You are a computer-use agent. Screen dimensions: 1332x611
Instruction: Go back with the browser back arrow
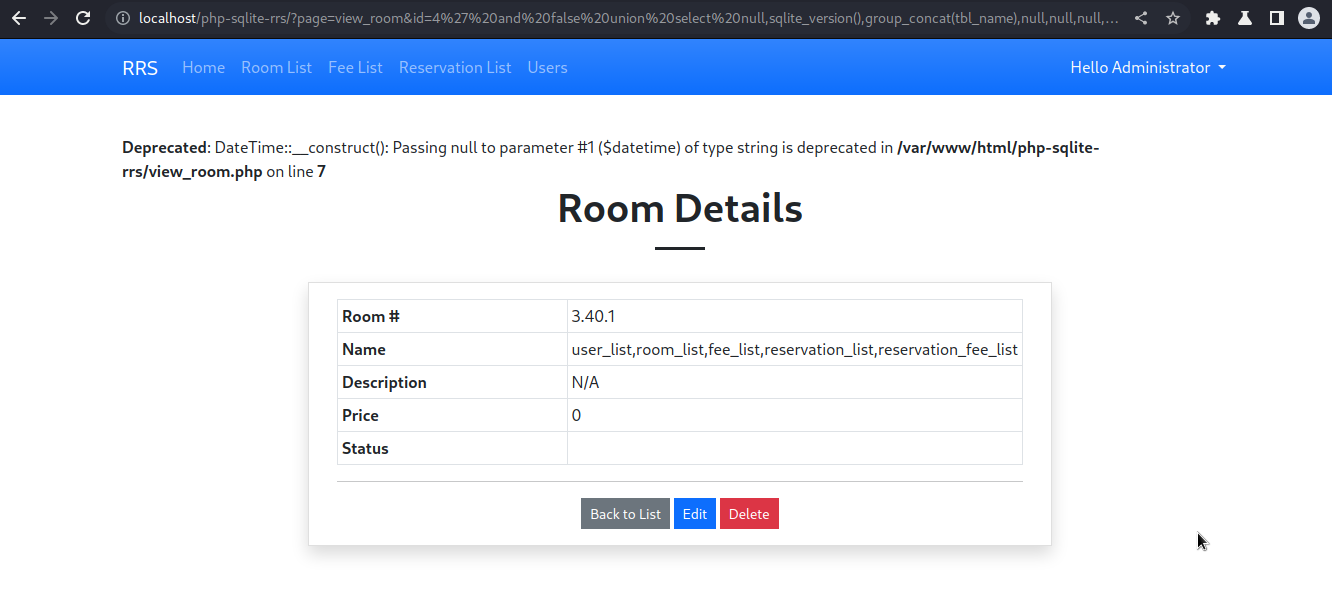18,18
